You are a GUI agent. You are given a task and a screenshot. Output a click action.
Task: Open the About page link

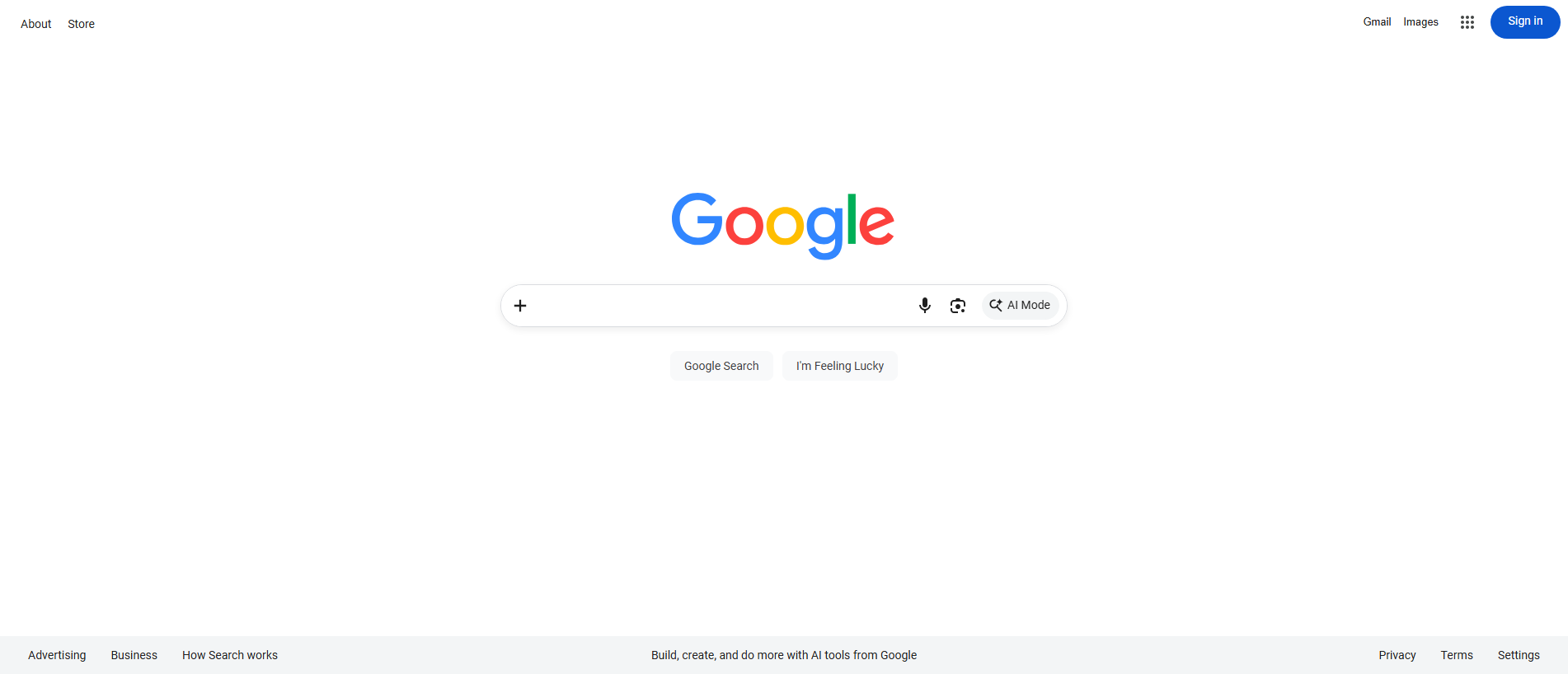pos(36,24)
